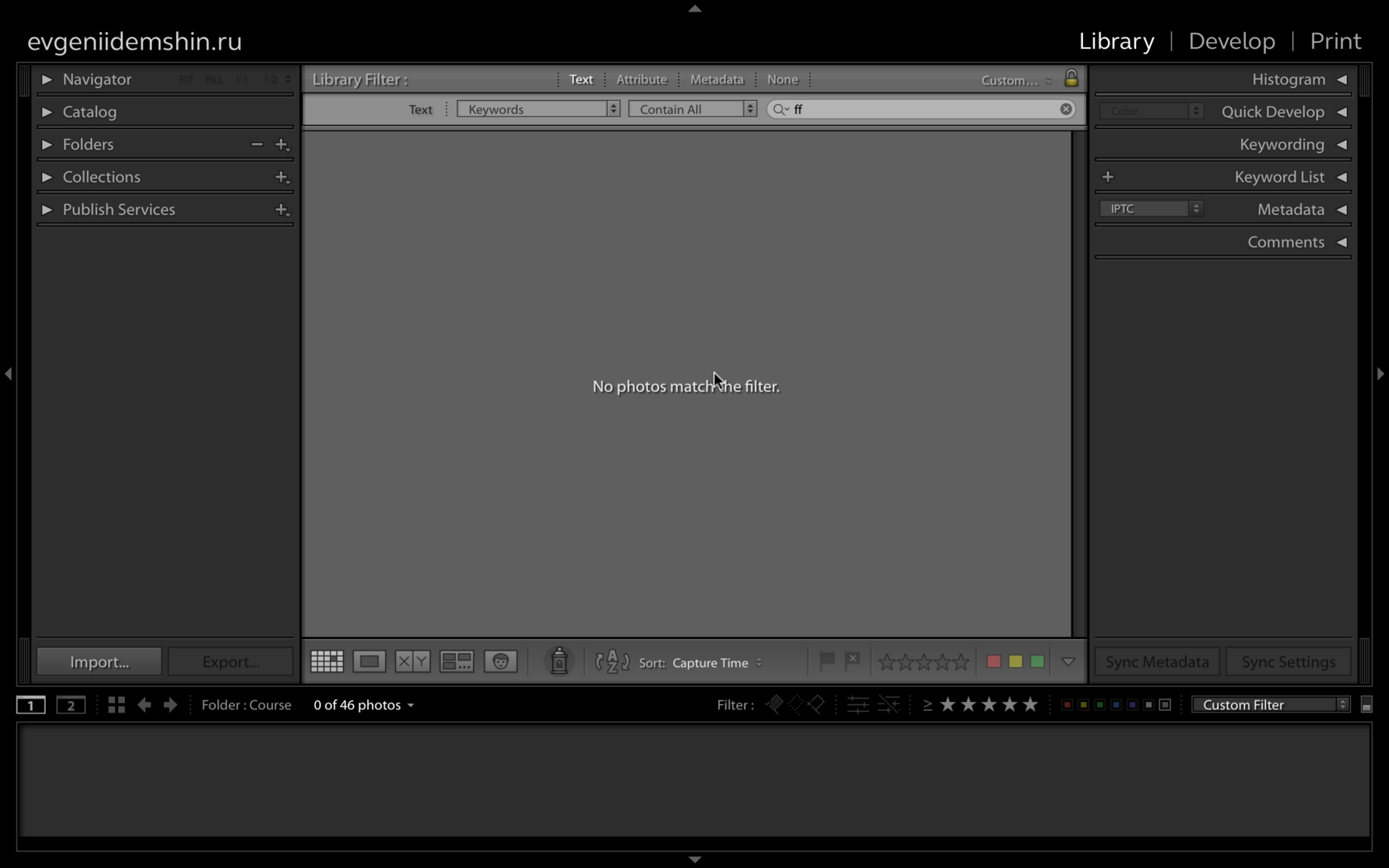
Task: Switch to the Develop module
Action: tap(1232, 41)
